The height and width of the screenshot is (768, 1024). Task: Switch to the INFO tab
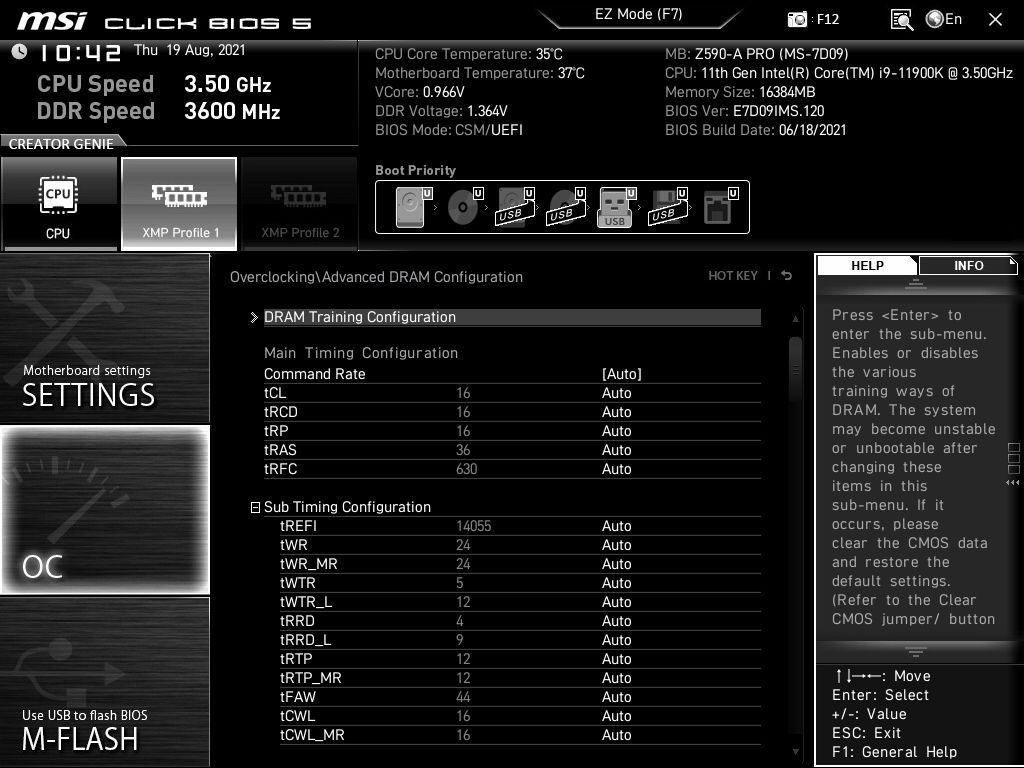(x=968, y=265)
